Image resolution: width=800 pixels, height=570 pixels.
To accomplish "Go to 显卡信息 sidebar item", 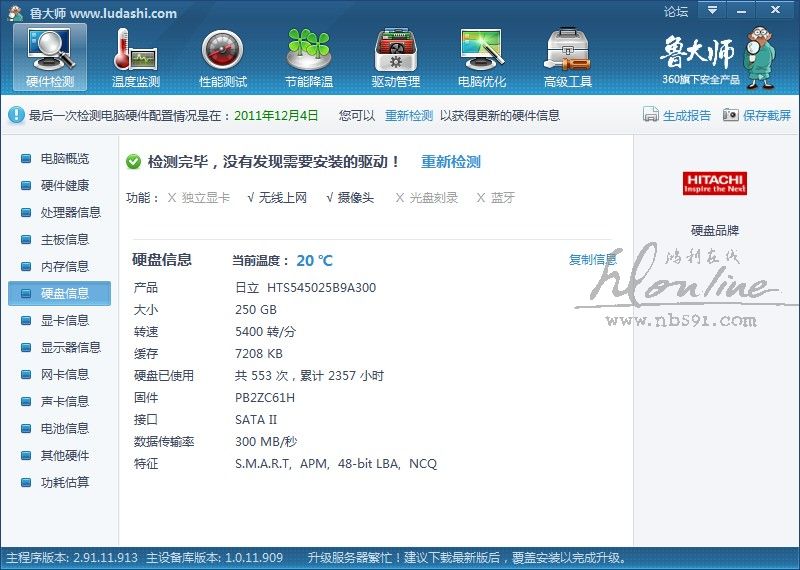I will click(64, 321).
